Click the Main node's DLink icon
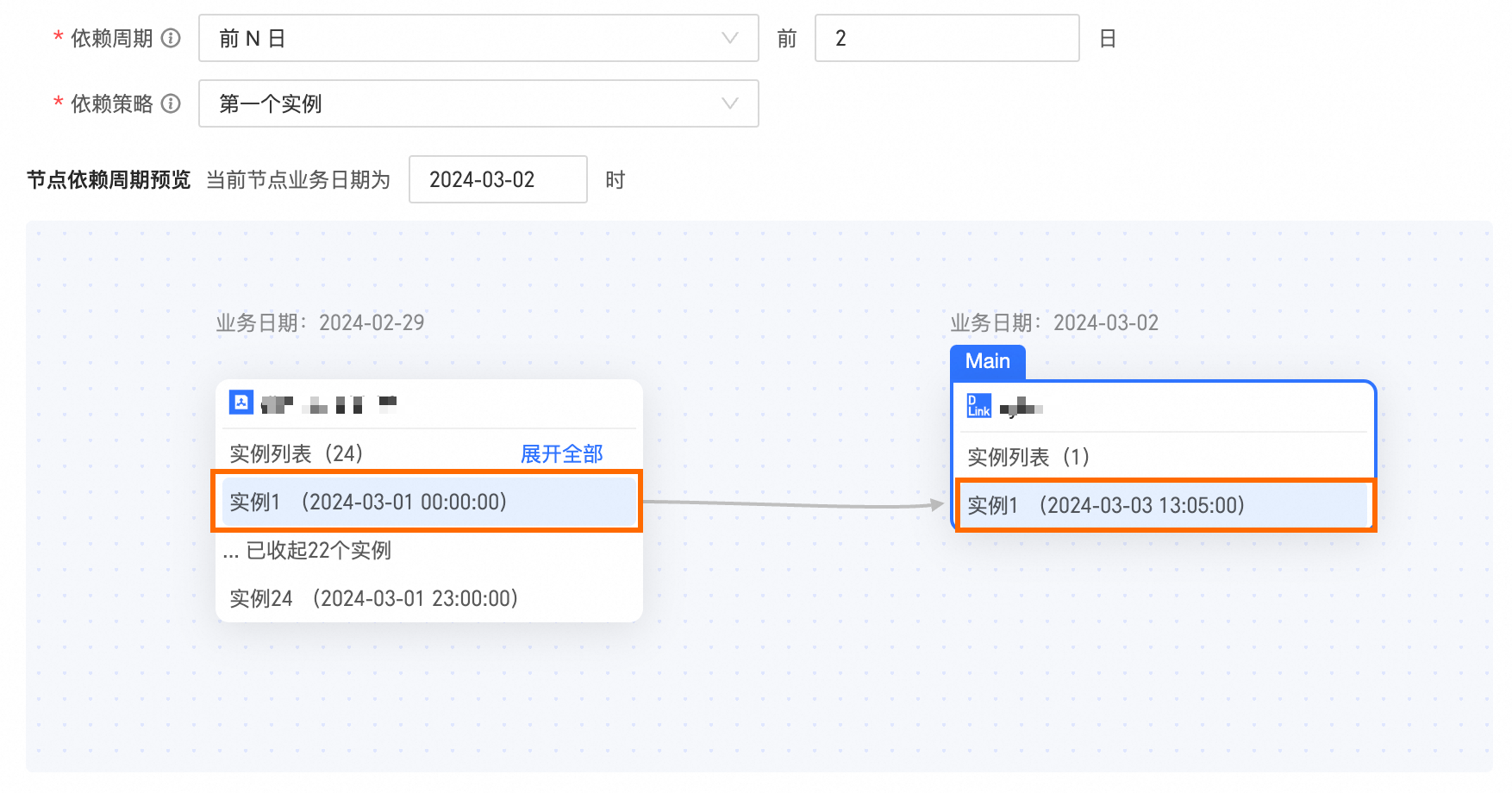 pos(979,405)
